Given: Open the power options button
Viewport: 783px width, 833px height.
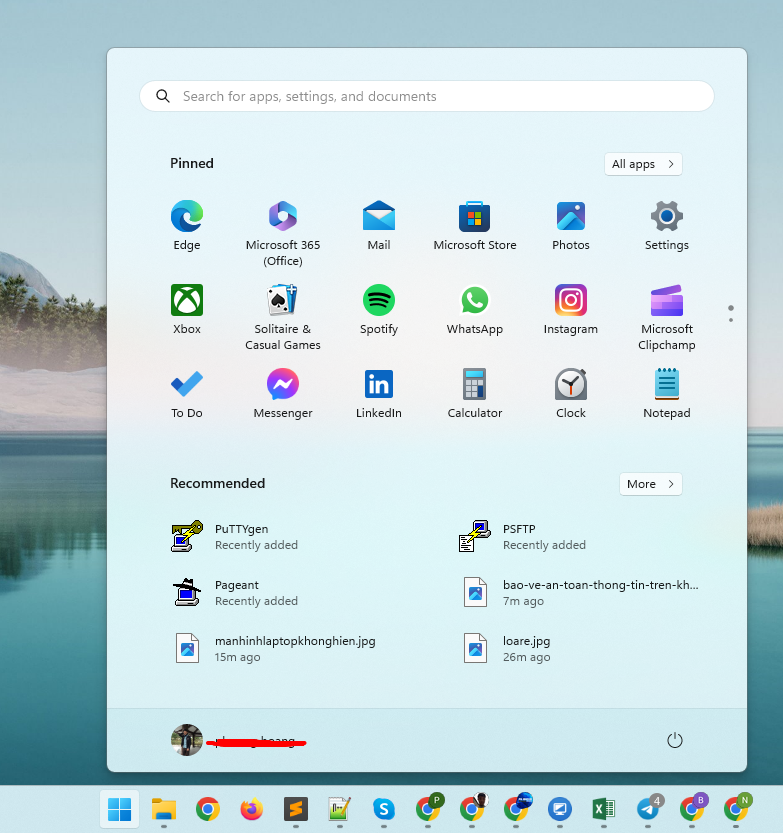Looking at the screenshot, I should click(x=675, y=740).
